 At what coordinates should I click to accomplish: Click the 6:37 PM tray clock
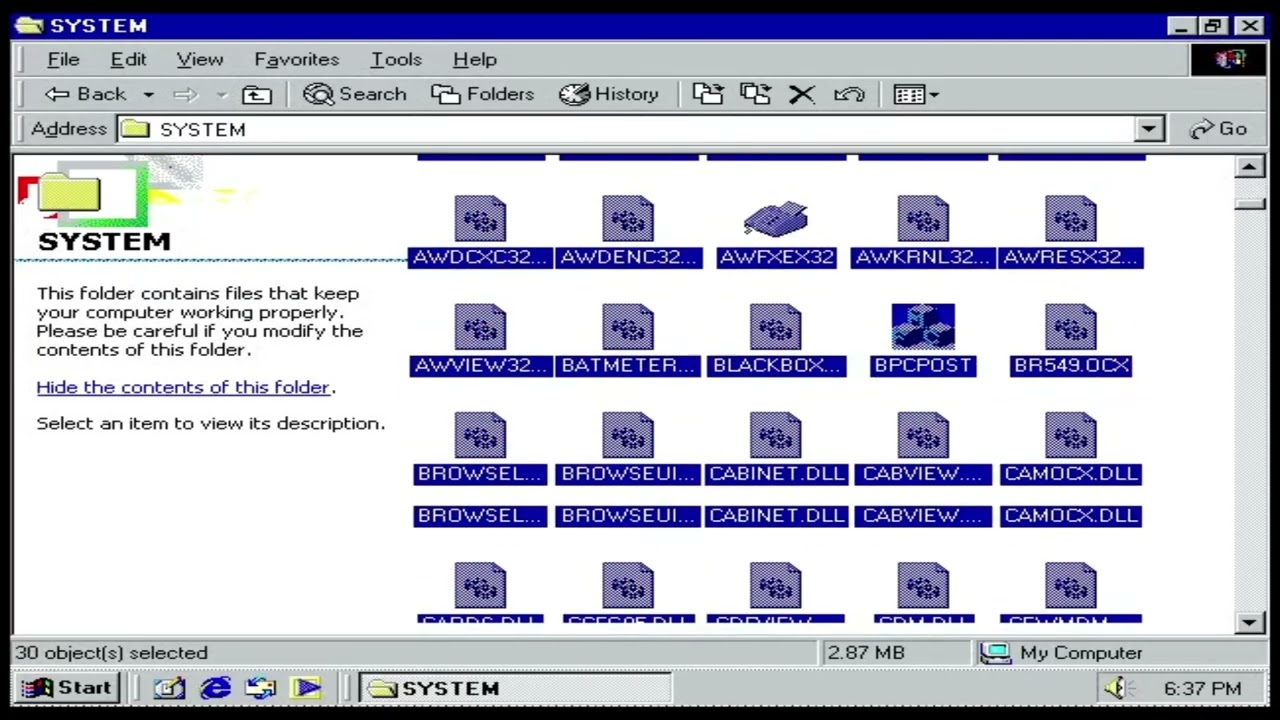(x=1203, y=689)
